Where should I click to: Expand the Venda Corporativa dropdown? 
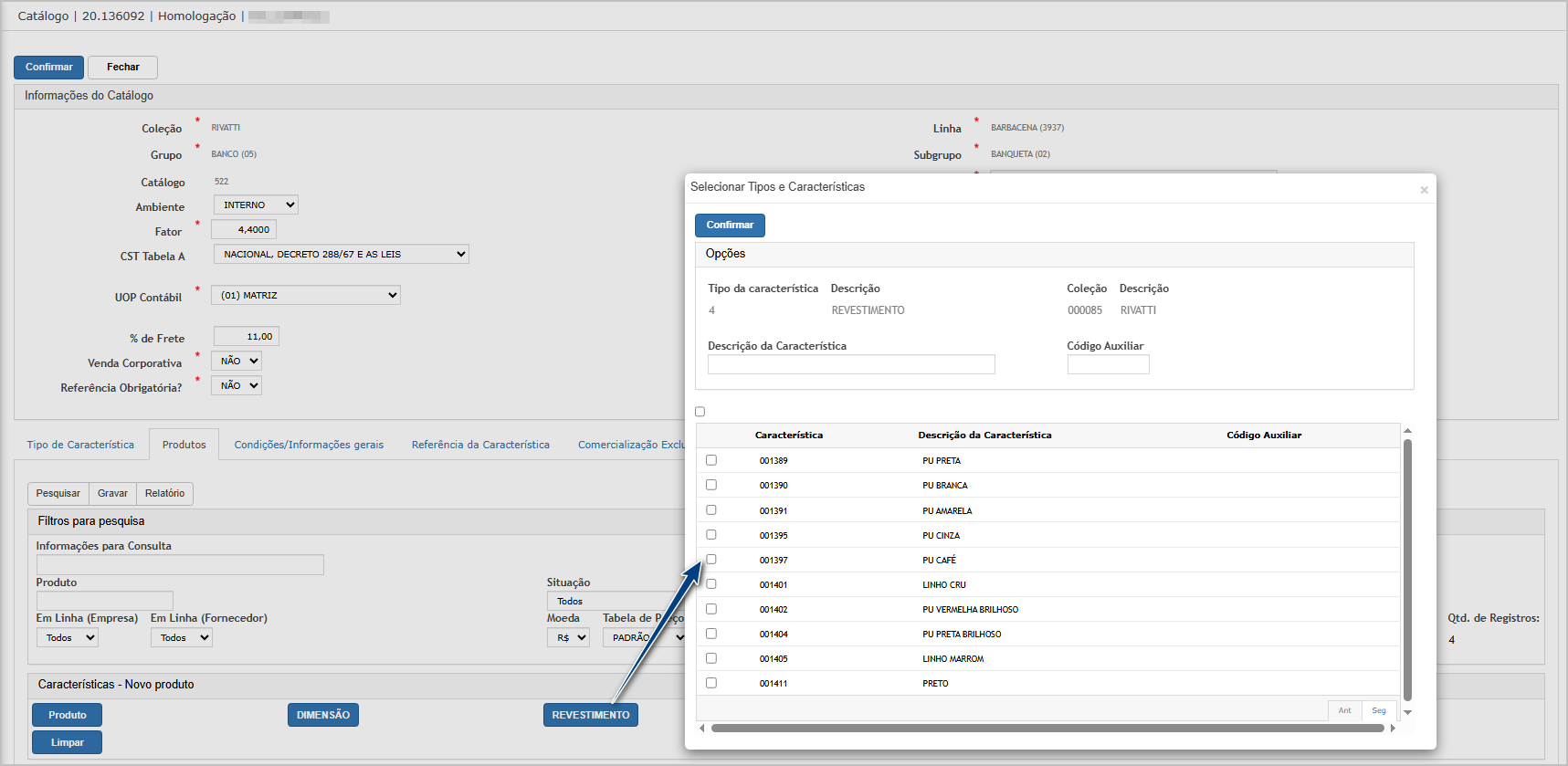pos(237,362)
